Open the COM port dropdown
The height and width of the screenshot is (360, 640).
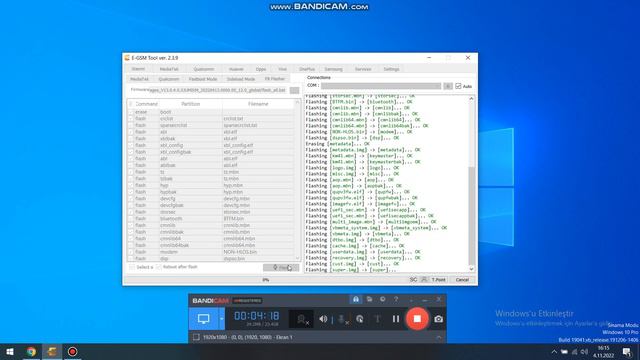[381, 86]
